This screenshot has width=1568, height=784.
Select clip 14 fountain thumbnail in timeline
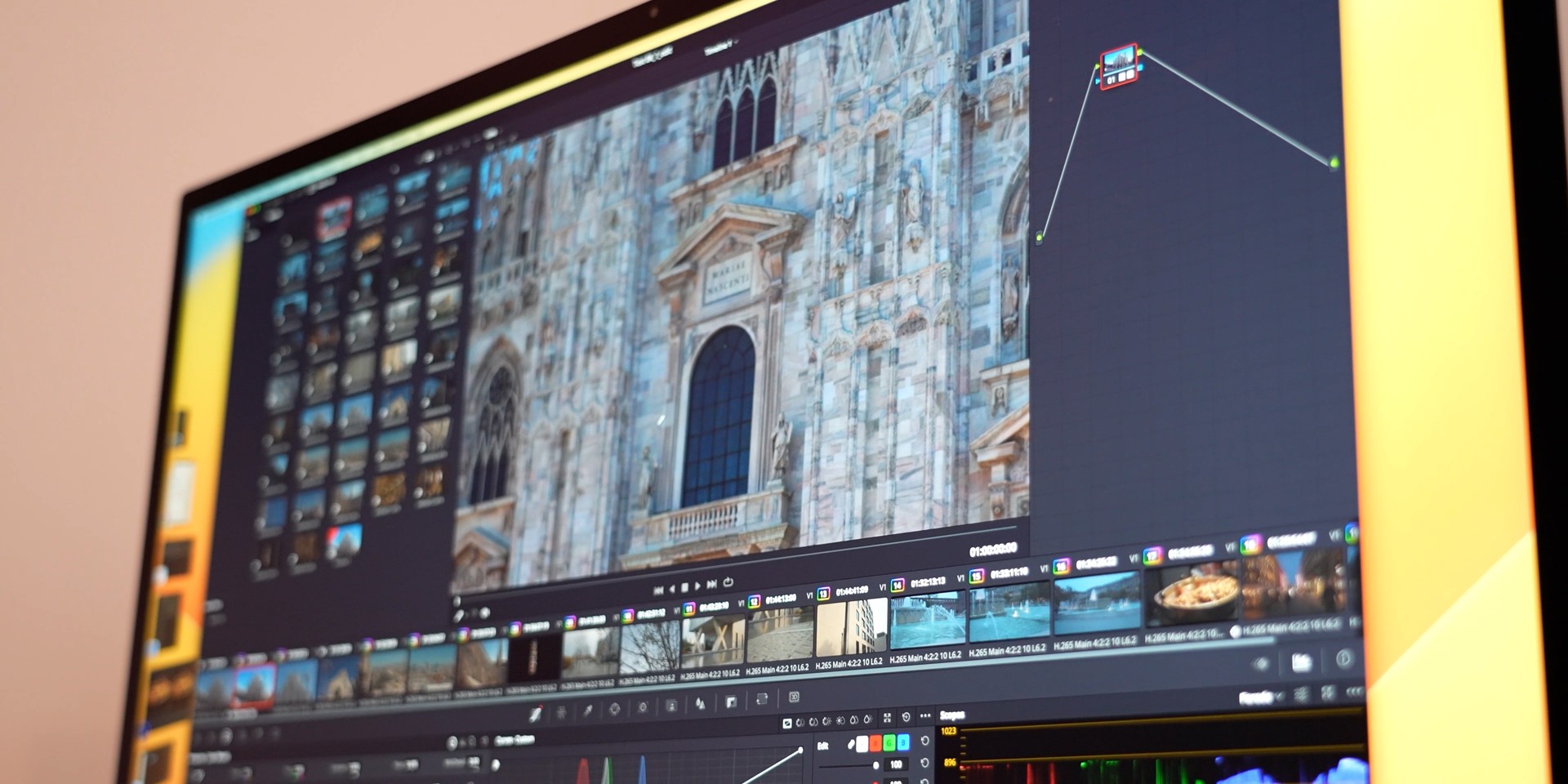point(927,623)
